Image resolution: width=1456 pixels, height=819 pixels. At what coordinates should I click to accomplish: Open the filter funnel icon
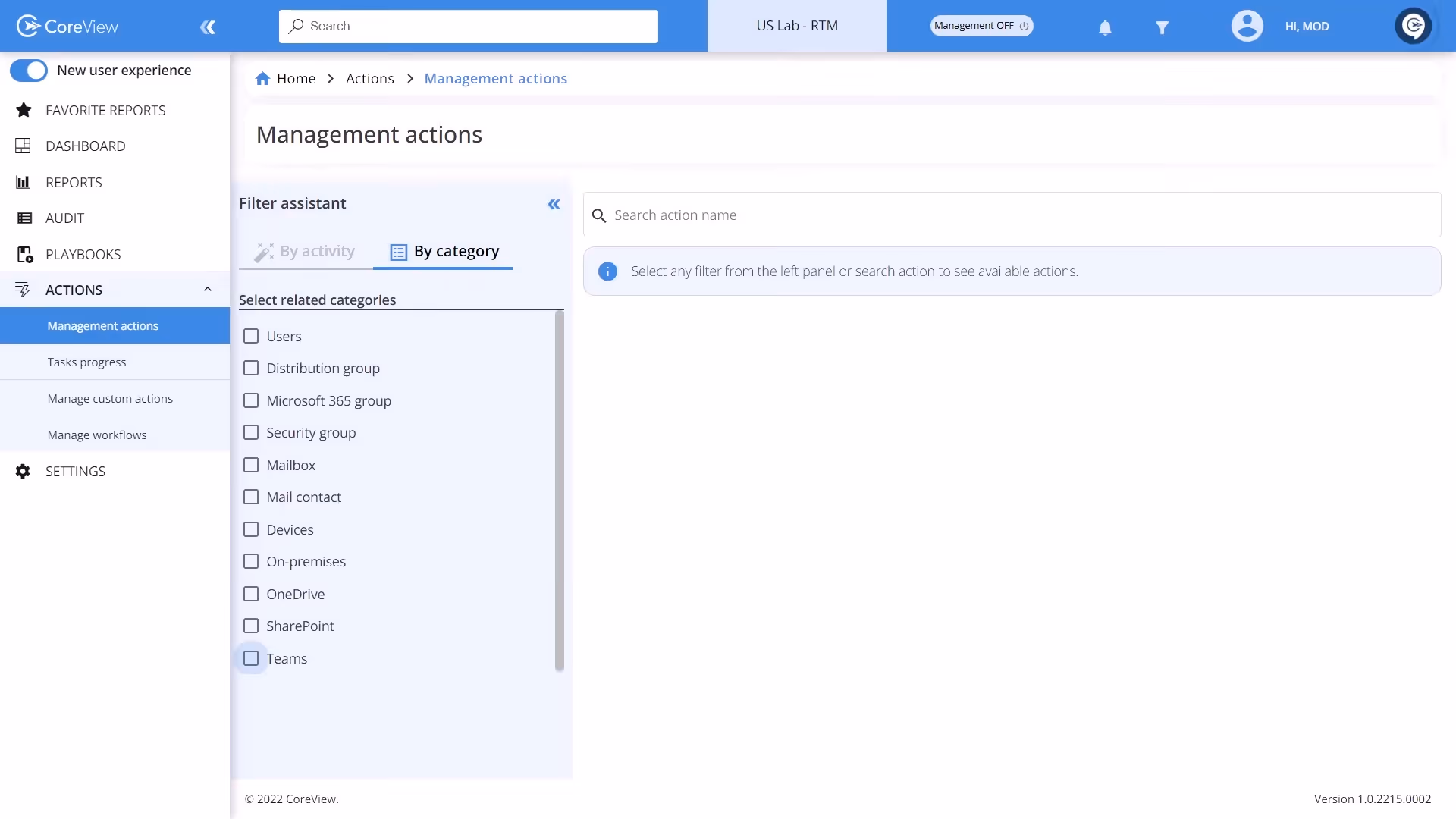tap(1163, 26)
